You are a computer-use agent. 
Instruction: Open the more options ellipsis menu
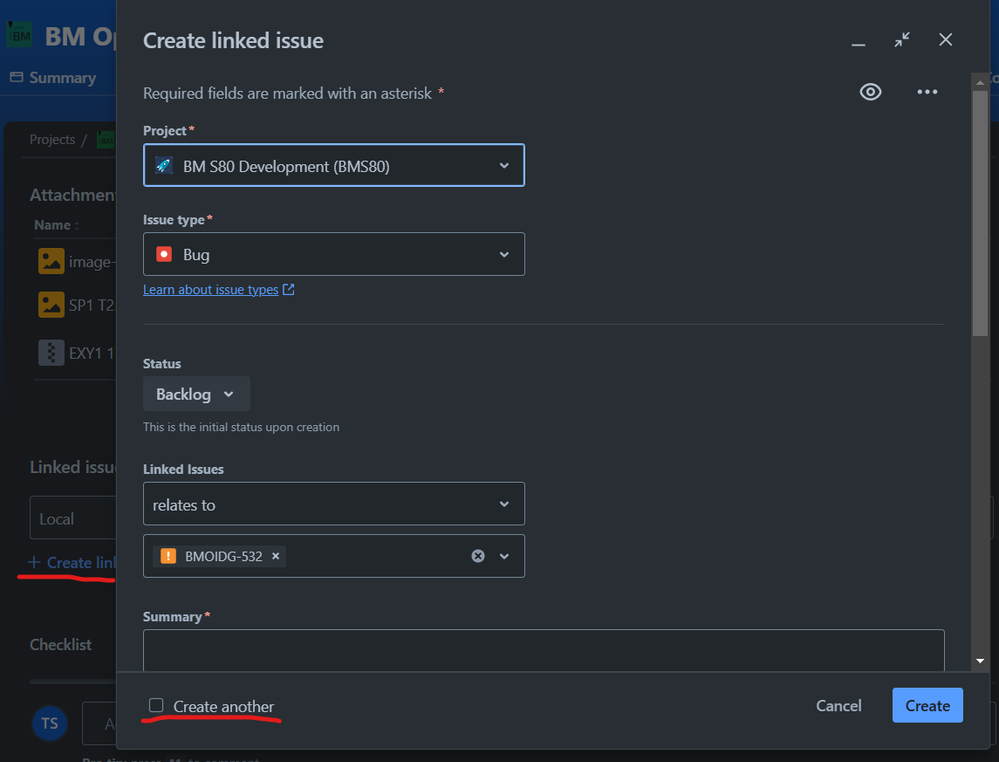click(x=926, y=91)
